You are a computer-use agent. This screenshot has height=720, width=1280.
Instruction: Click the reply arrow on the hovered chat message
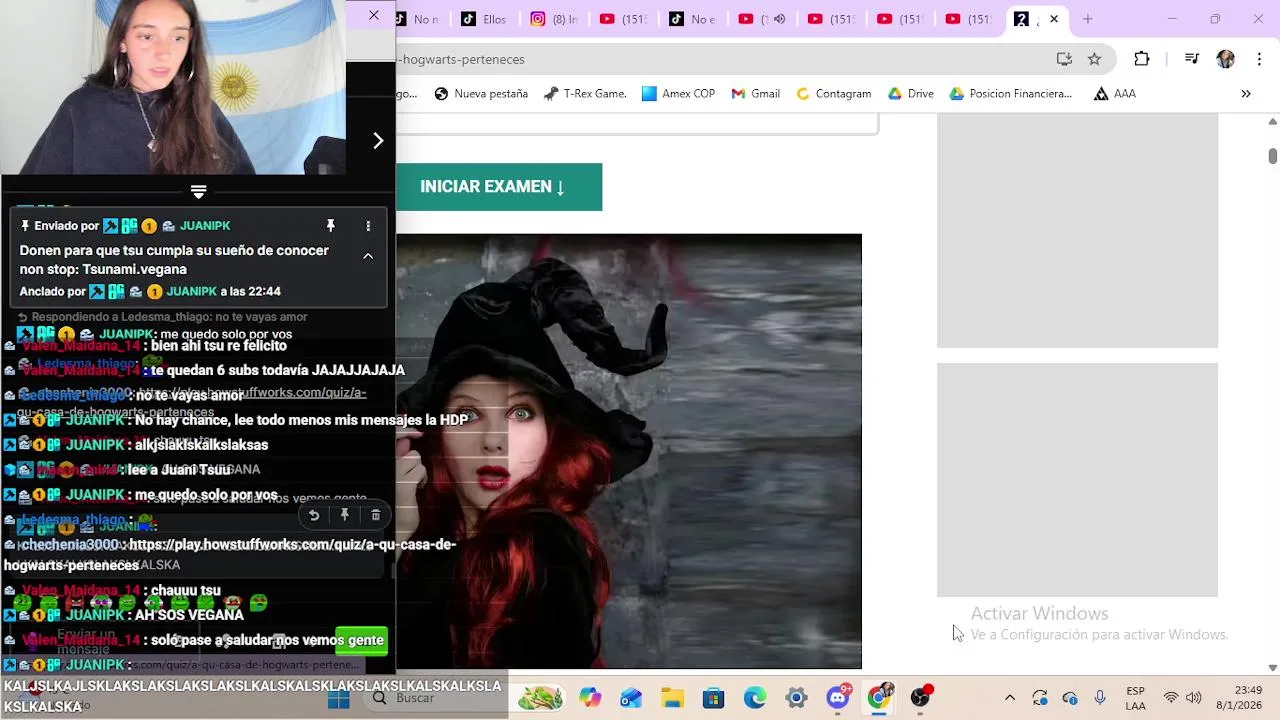(314, 515)
